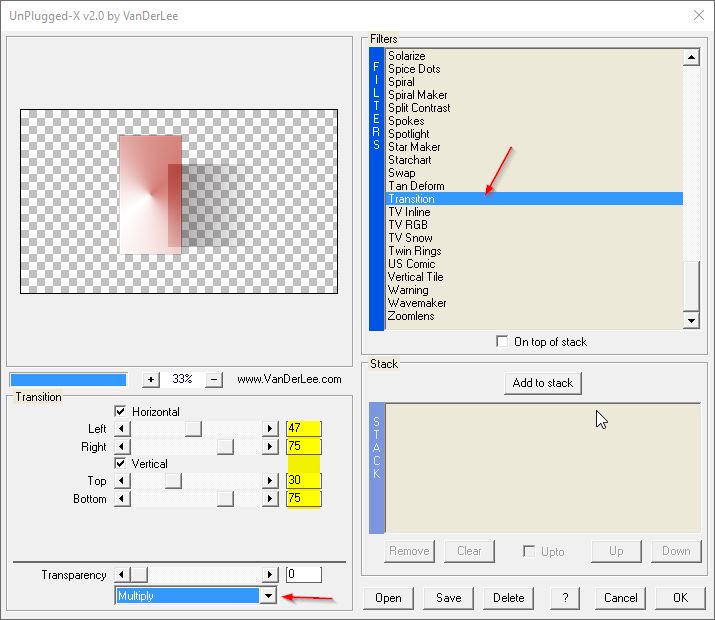Screen dimensions: 715x620
Task: Click the Left value input field
Action: click(x=303, y=429)
